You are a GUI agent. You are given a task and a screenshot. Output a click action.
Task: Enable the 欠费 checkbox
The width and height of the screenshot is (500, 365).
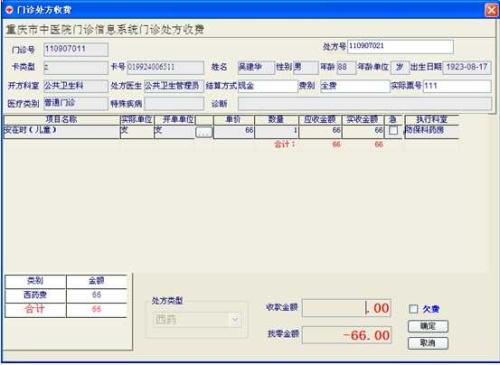(x=413, y=309)
